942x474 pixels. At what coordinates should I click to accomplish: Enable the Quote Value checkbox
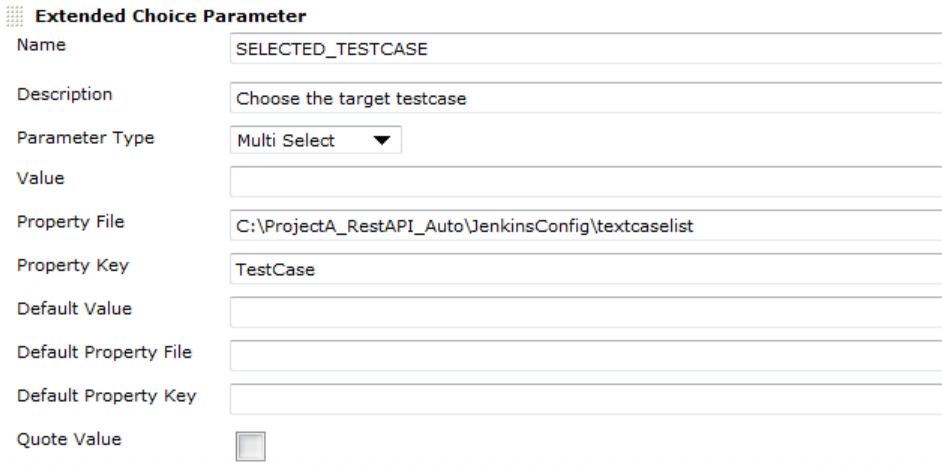click(249, 445)
